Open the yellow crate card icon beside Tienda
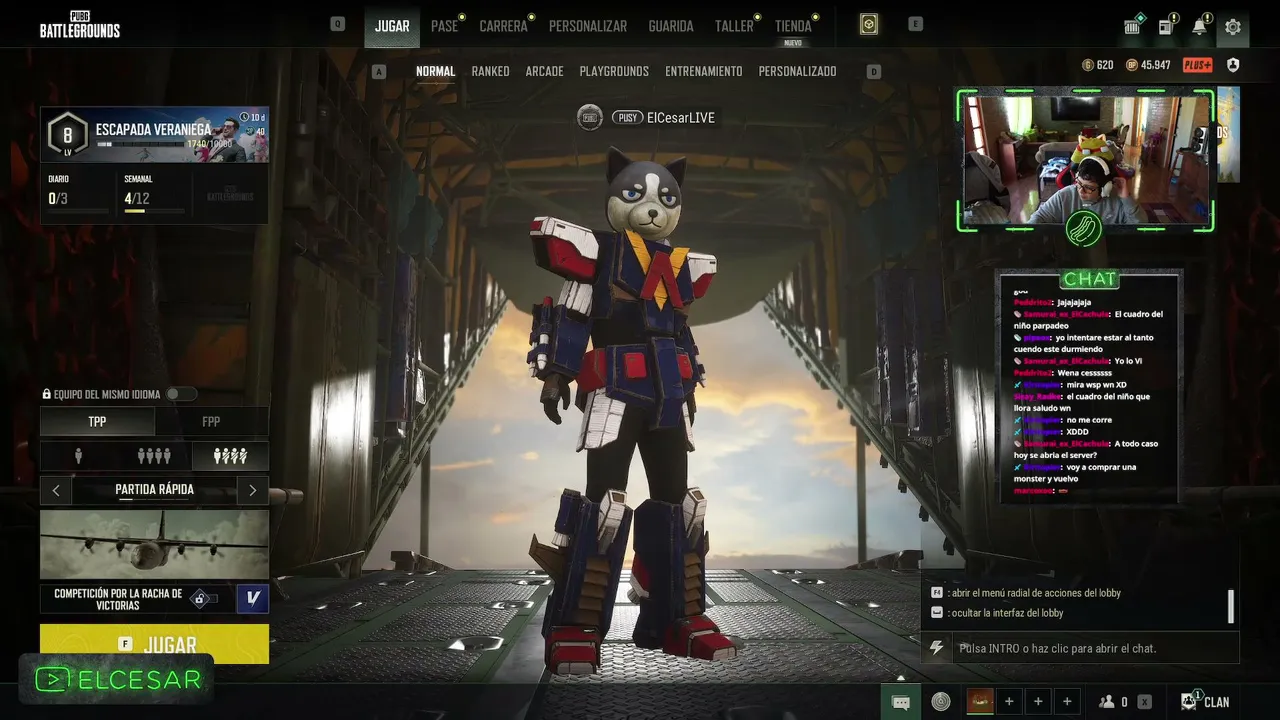Image resolution: width=1280 pixels, height=720 pixels. click(x=869, y=24)
